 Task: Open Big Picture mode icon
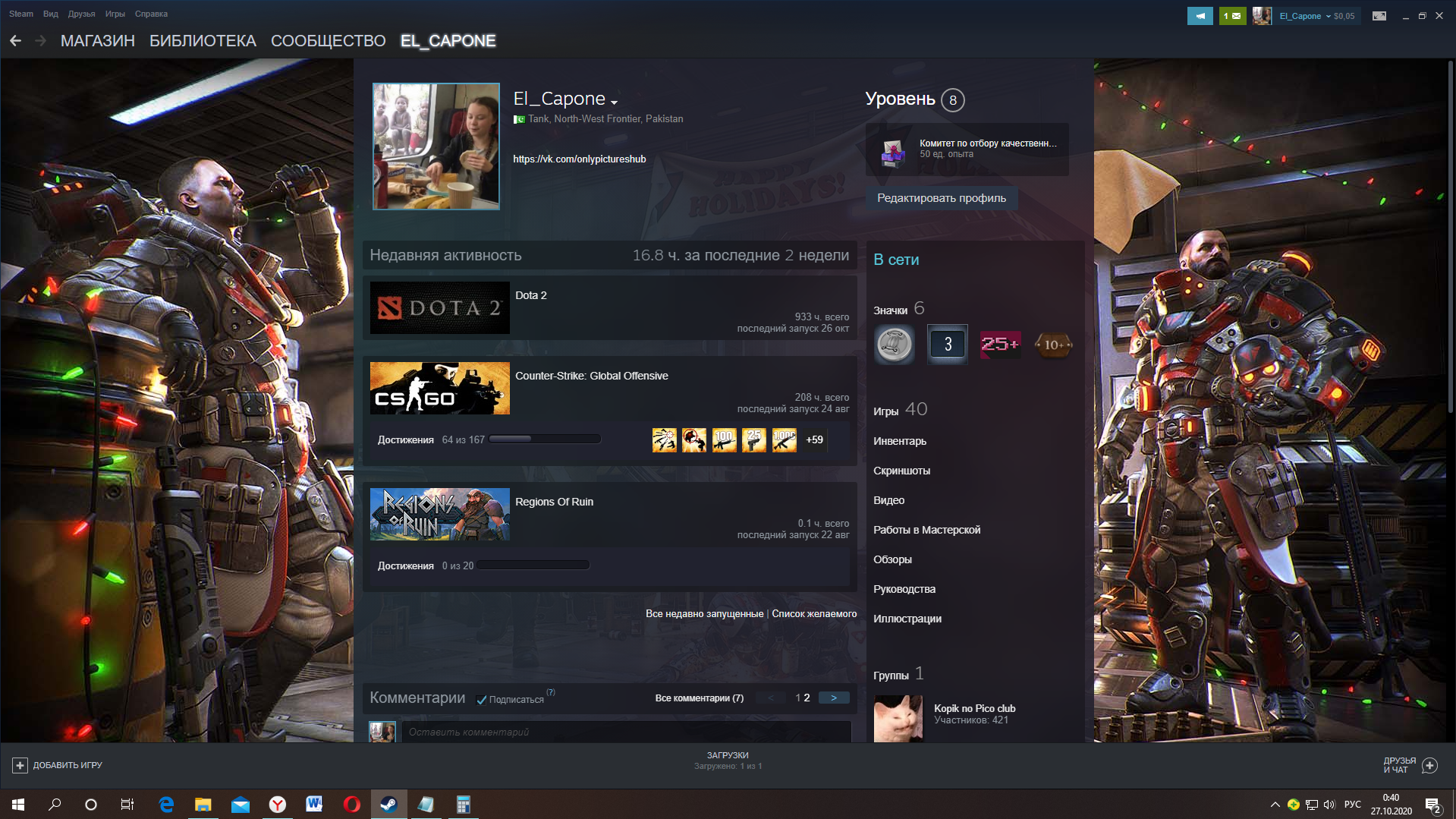click(x=1379, y=16)
